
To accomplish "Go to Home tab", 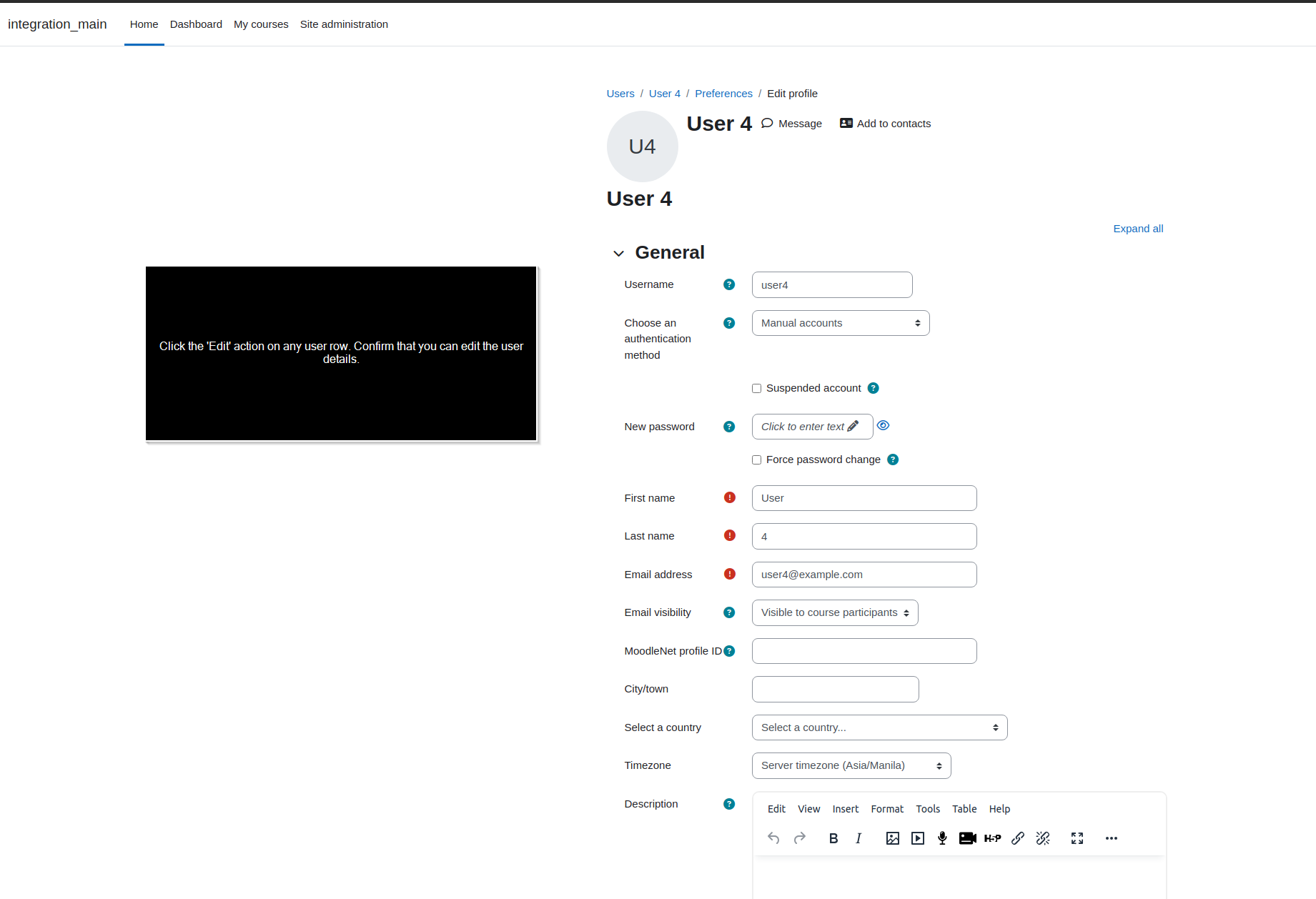I will pyautogui.click(x=144, y=24).
